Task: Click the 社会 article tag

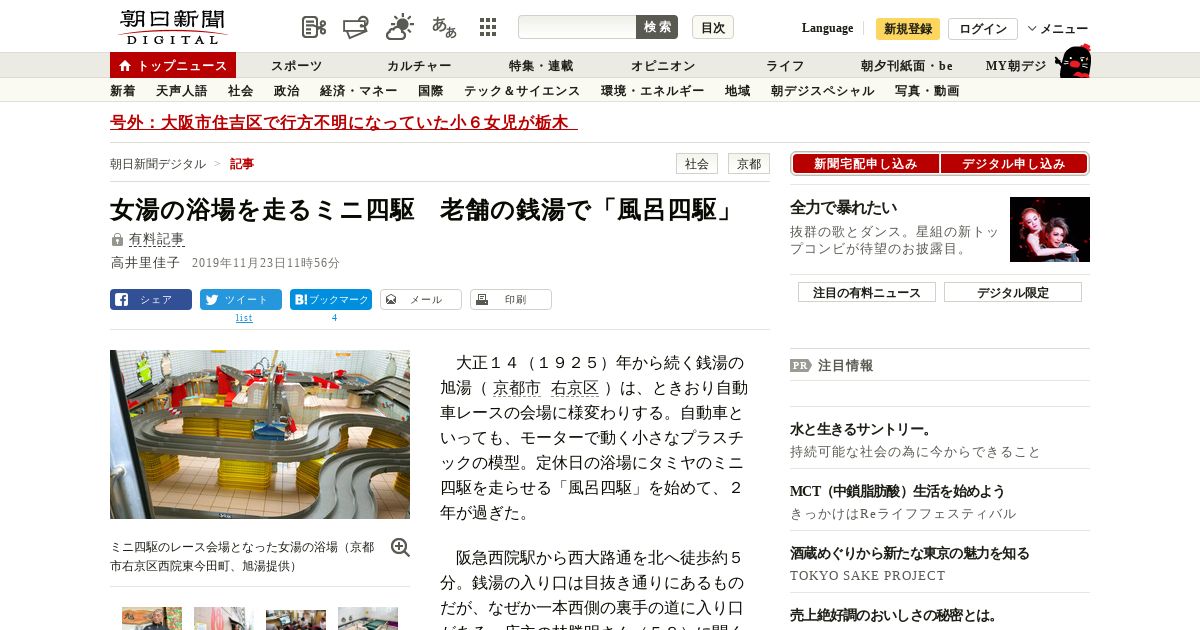Action: 697,163
